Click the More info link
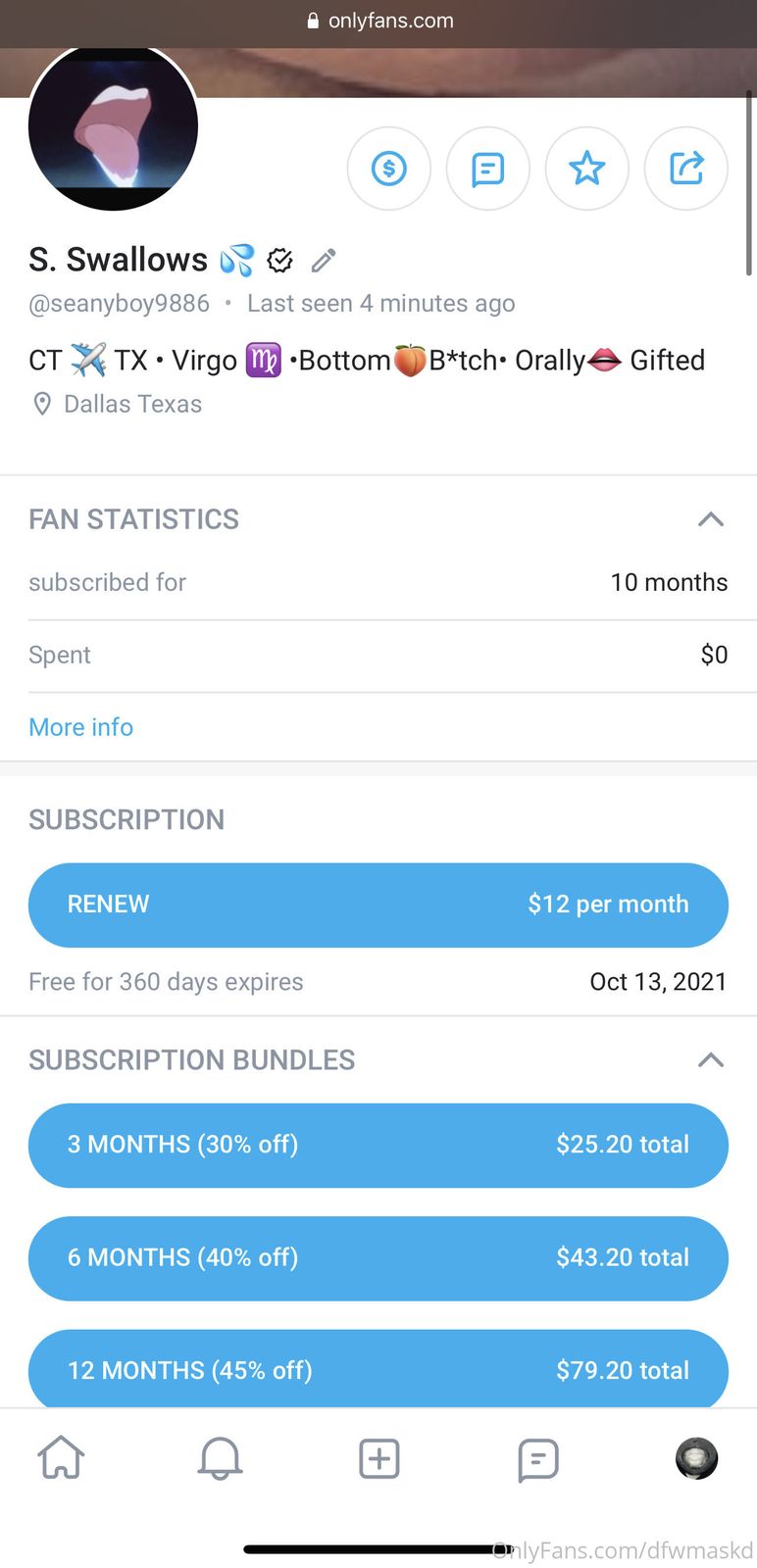 tap(81, 727)
